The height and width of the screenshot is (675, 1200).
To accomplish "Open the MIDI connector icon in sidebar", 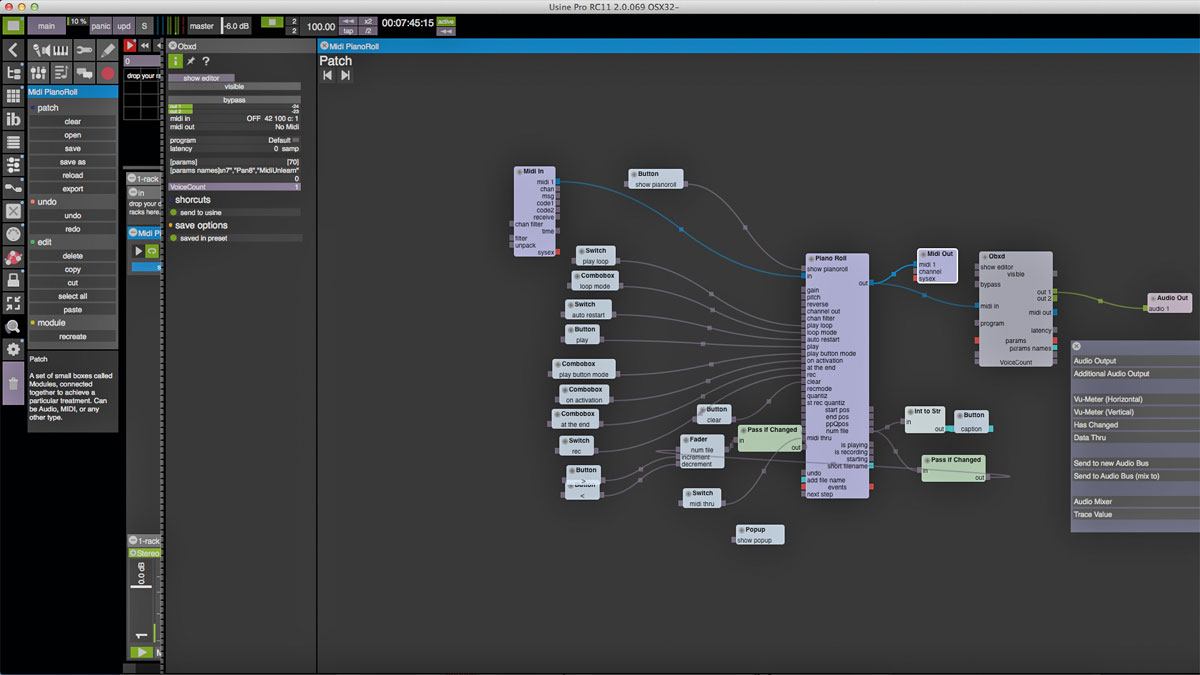I will point(13,234).
